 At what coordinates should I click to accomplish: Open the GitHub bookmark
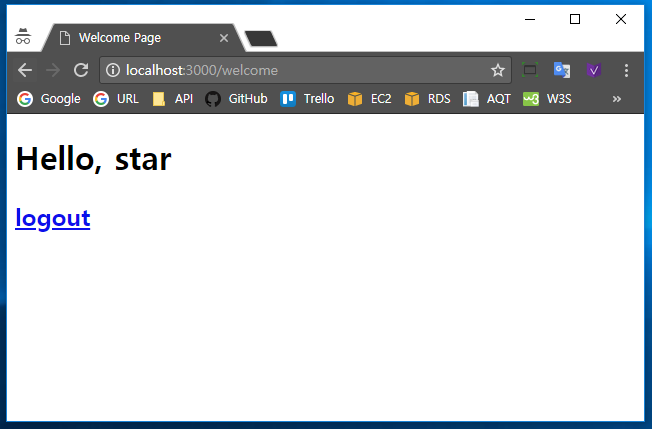[236, 99]
